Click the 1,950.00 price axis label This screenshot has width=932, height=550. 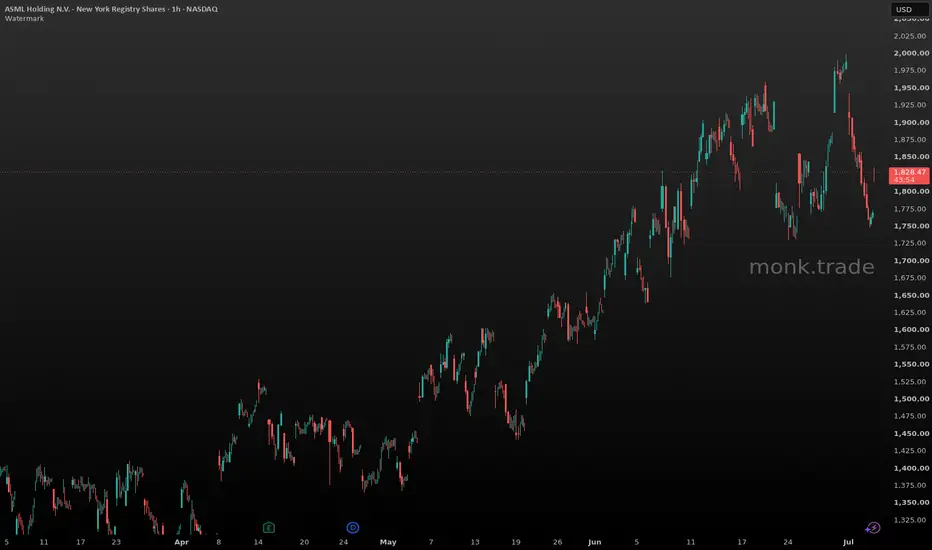[x=911, y=87]
